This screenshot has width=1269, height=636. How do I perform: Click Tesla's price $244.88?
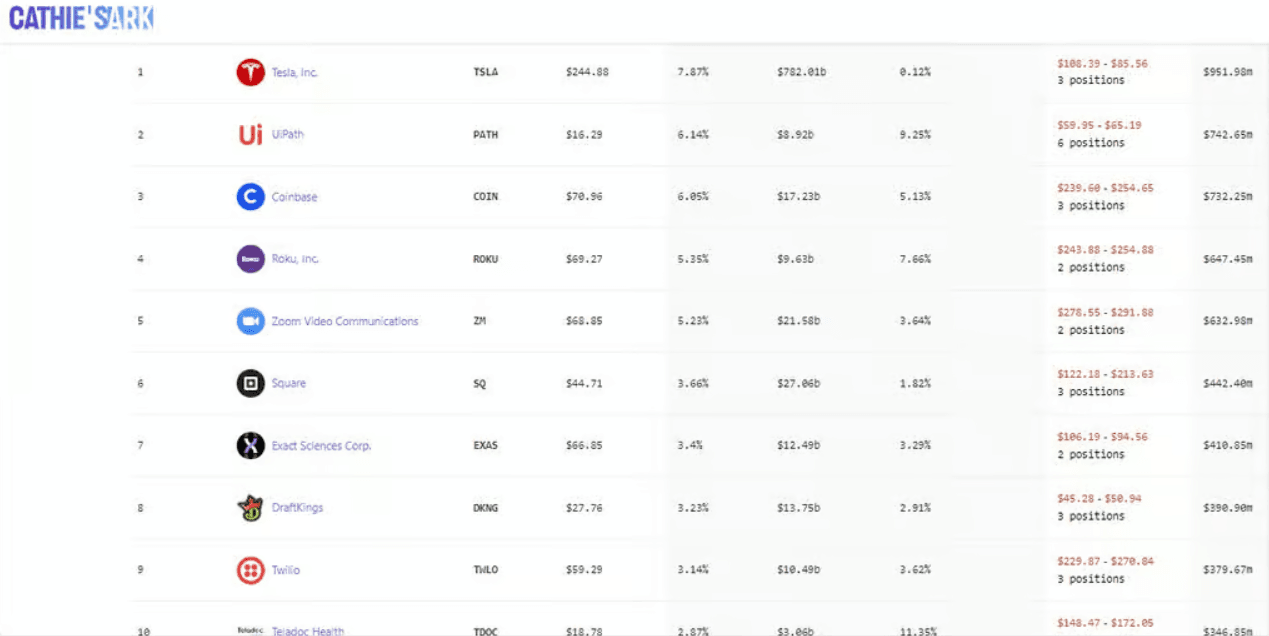586,72
